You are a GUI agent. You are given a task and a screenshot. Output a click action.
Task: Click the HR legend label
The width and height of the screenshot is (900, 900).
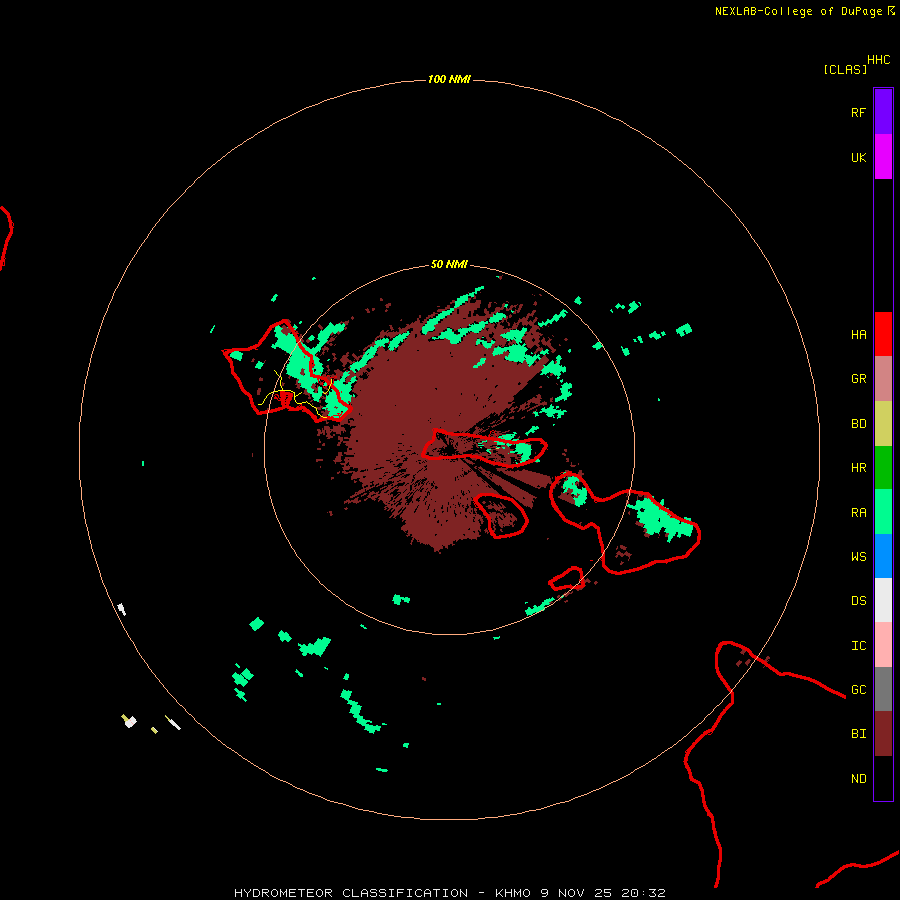858,467
